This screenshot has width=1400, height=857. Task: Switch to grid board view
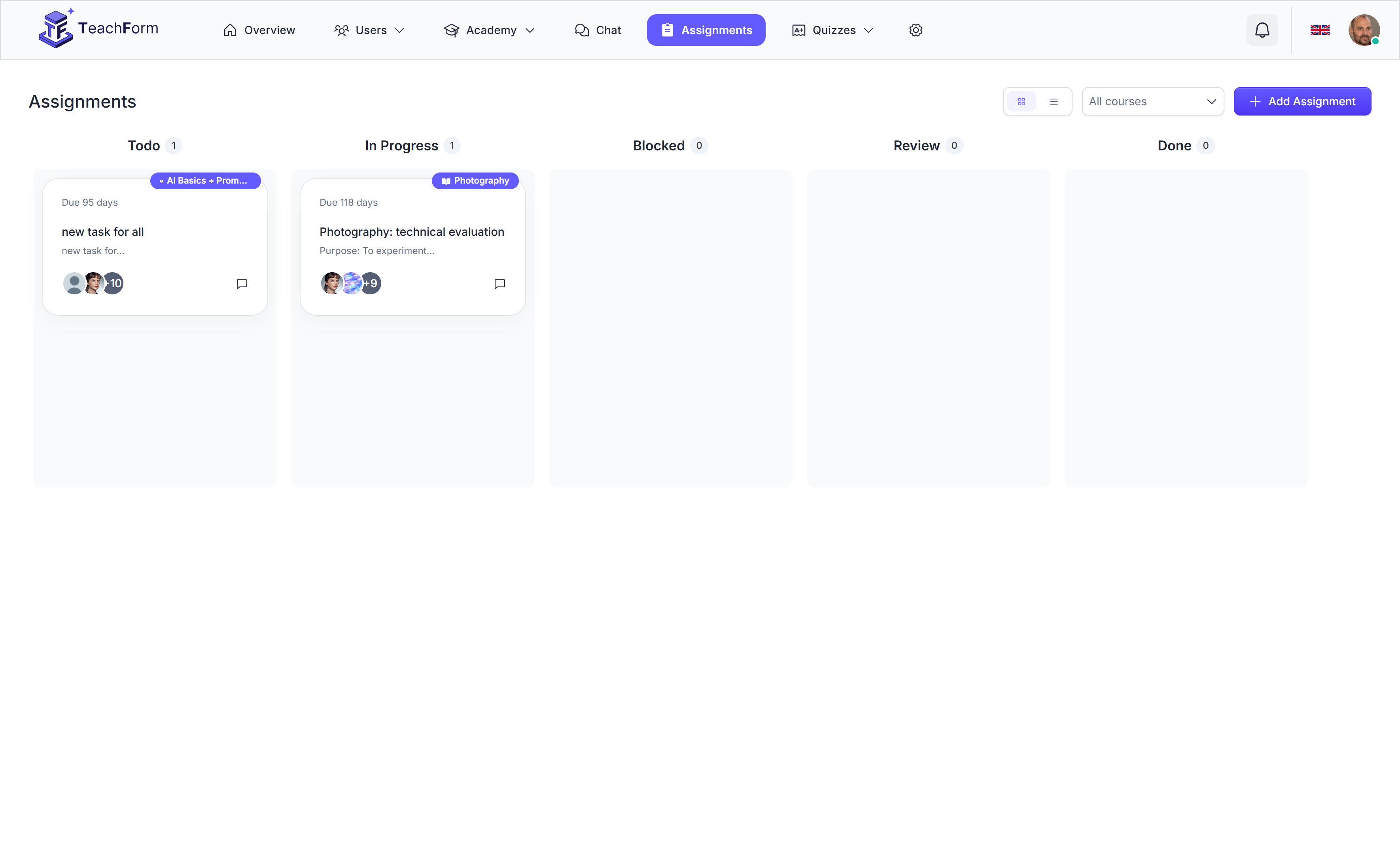[x=1021, y=102]
